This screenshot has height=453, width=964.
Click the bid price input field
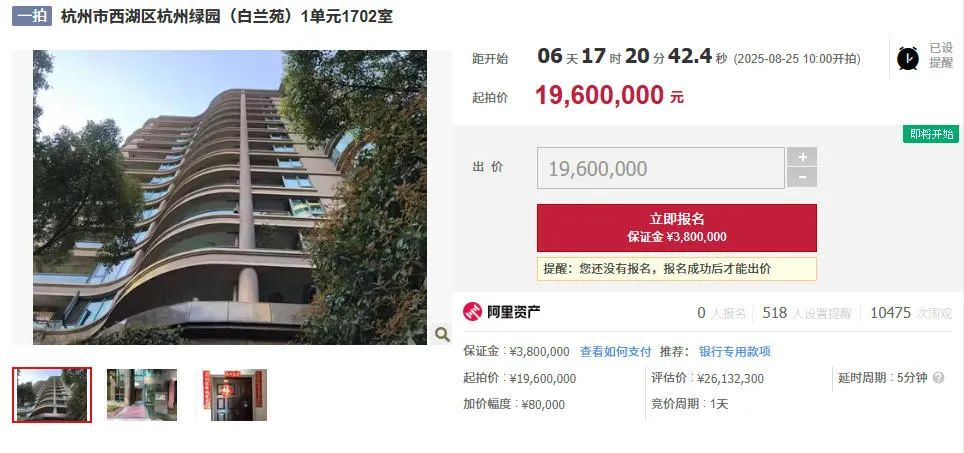(x=661, y=168)
